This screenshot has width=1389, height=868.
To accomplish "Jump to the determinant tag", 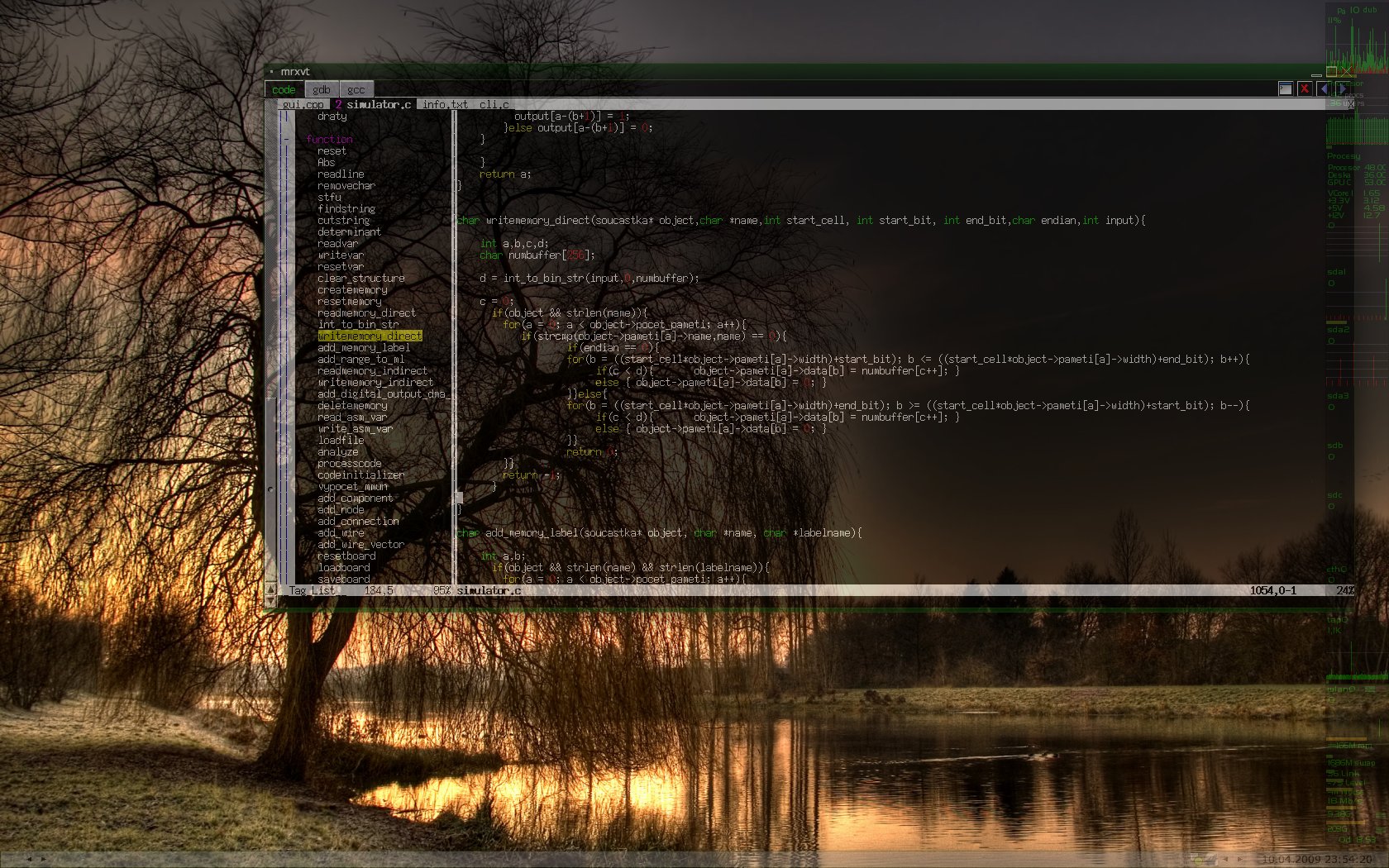I will point(349,231).
